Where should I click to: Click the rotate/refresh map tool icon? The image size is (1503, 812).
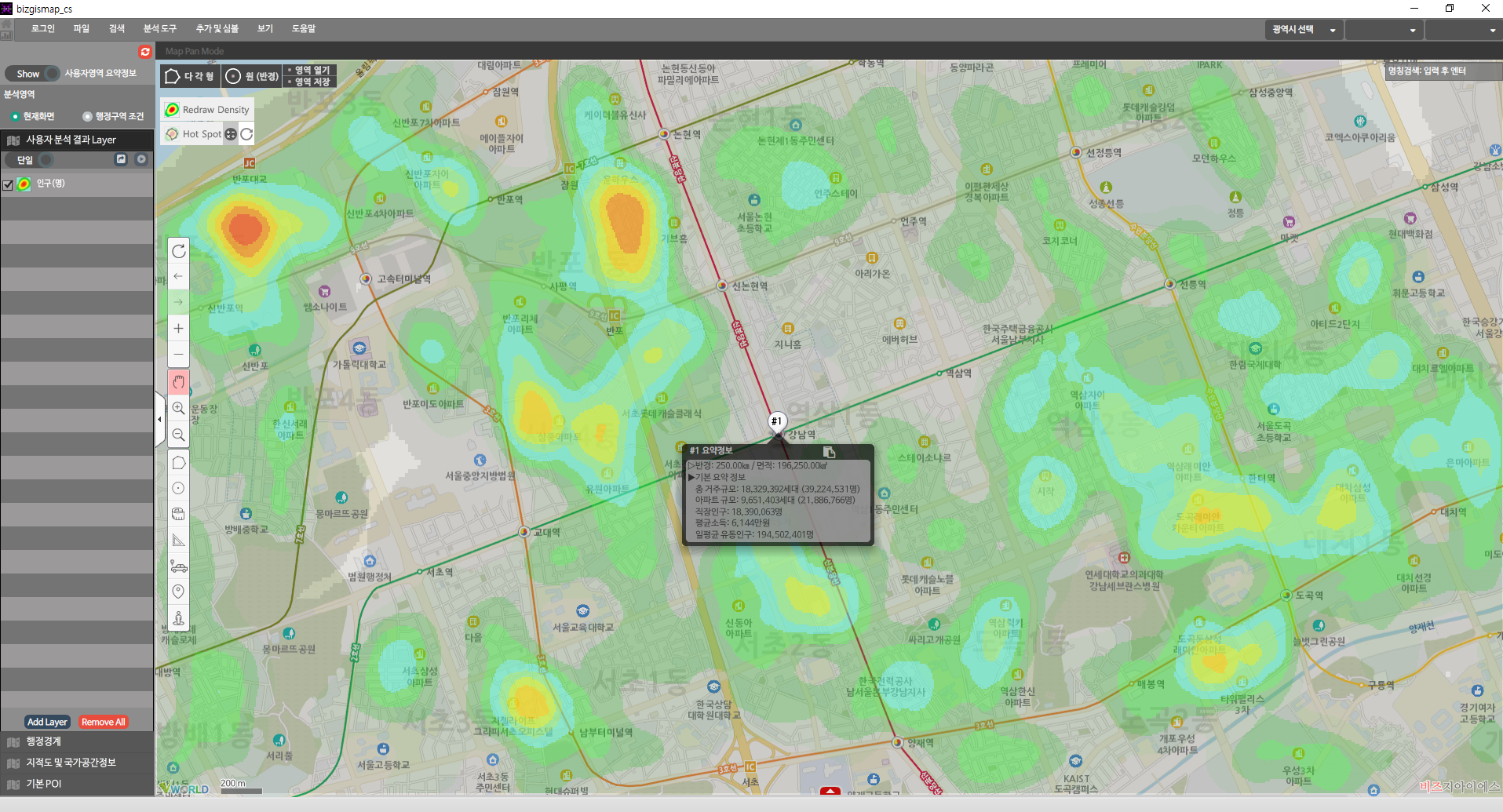179,251
